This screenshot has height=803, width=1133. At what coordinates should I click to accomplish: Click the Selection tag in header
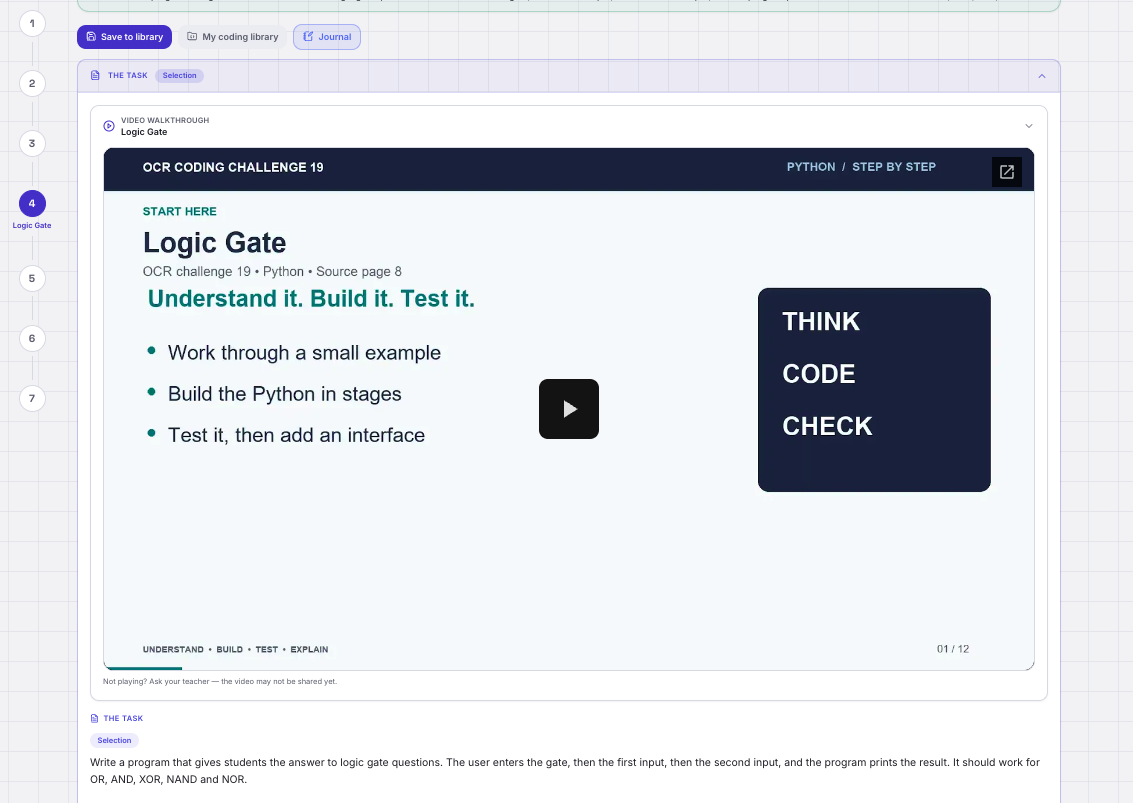(179, 76)
